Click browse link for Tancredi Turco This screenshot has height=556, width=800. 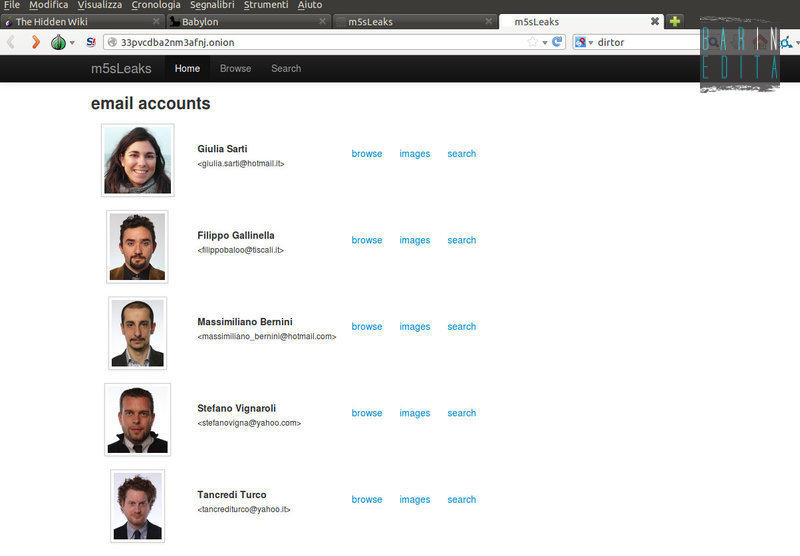367,499
